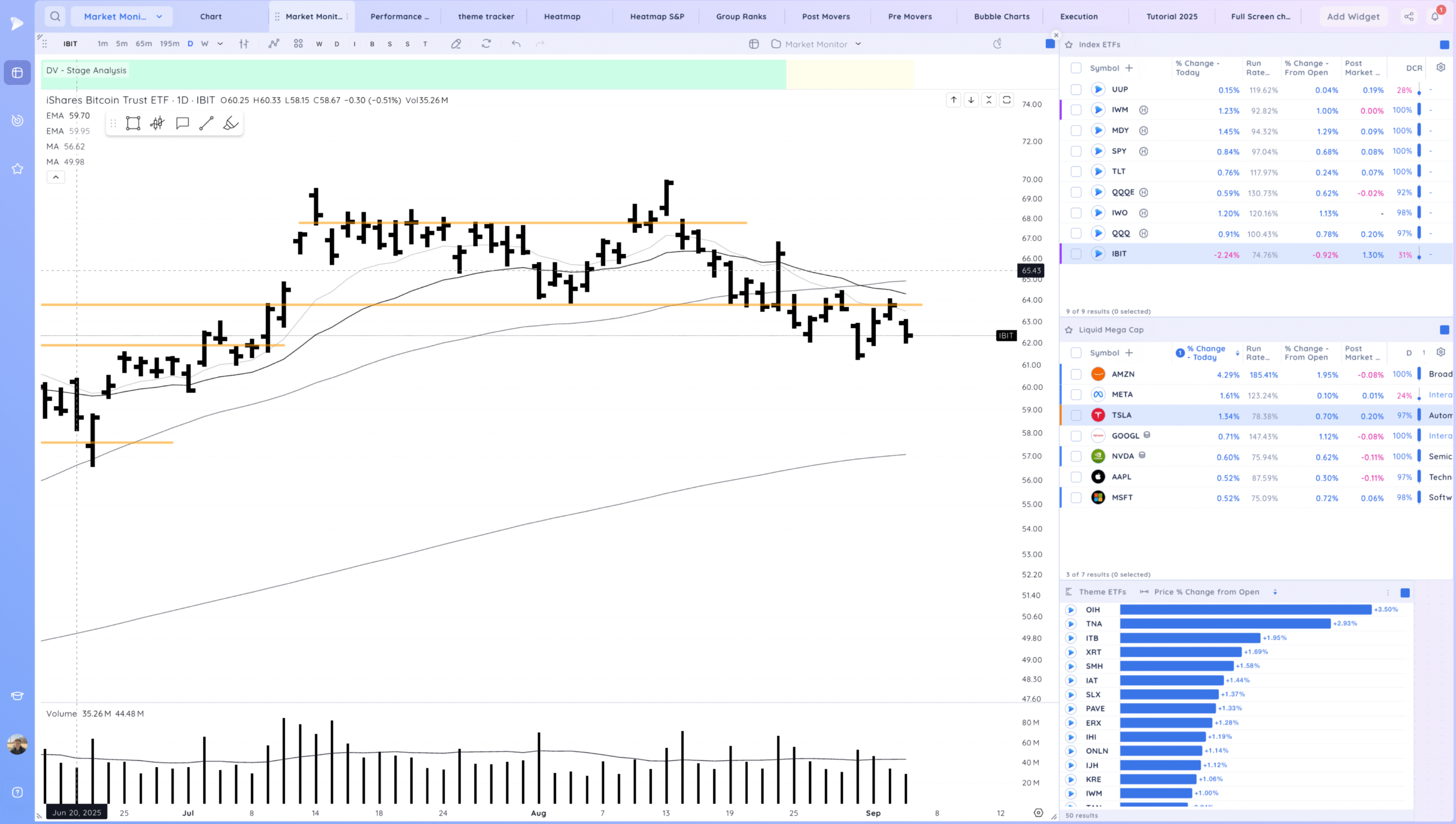Click the blue link color square in Liquid Mega Cap
The image size is (1456, 824).
[x=1444, y=329]
